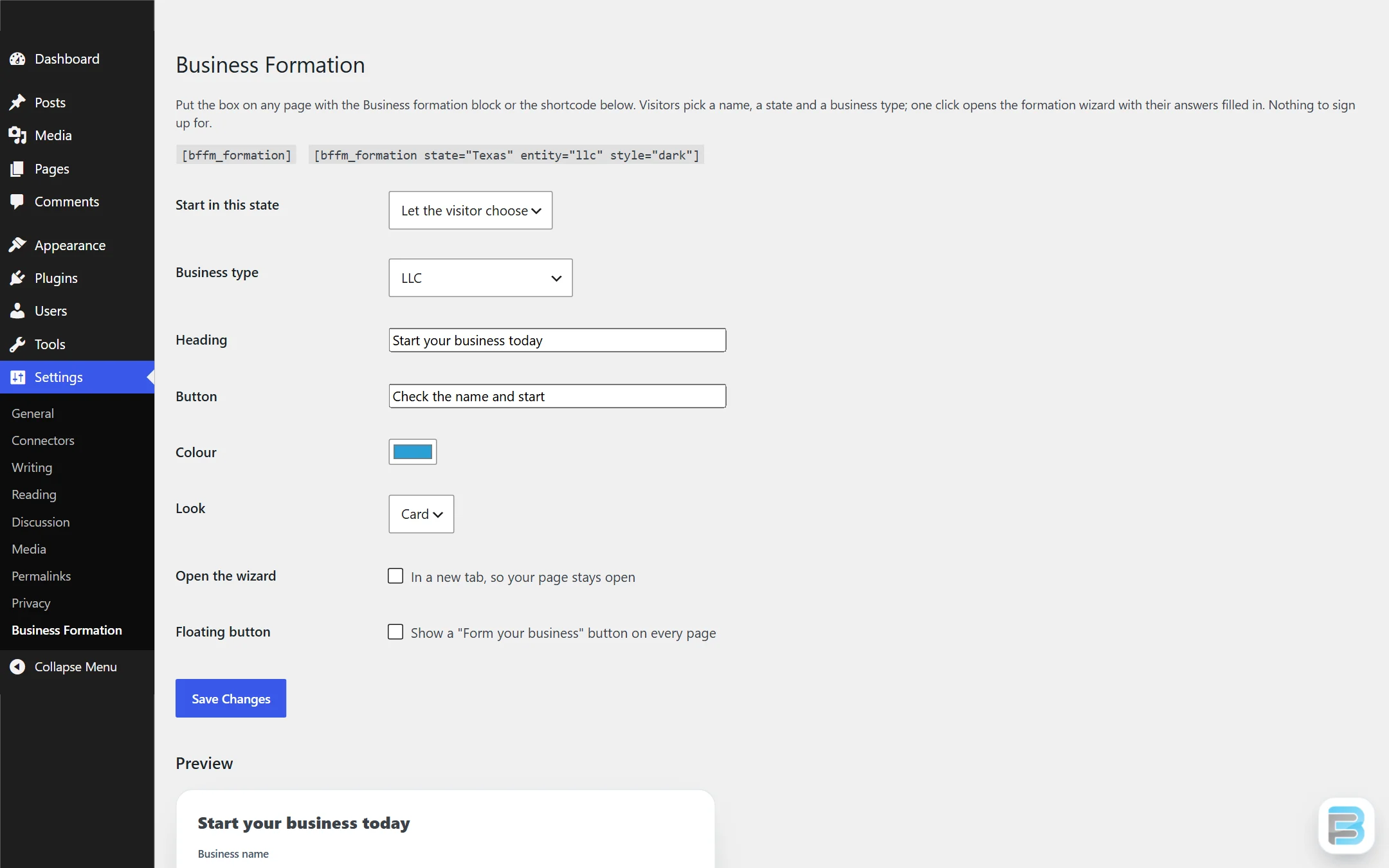This screenshot has height=868, width=1389.
Task: Click the Collapse Menu text
Action: click(76, 667)
